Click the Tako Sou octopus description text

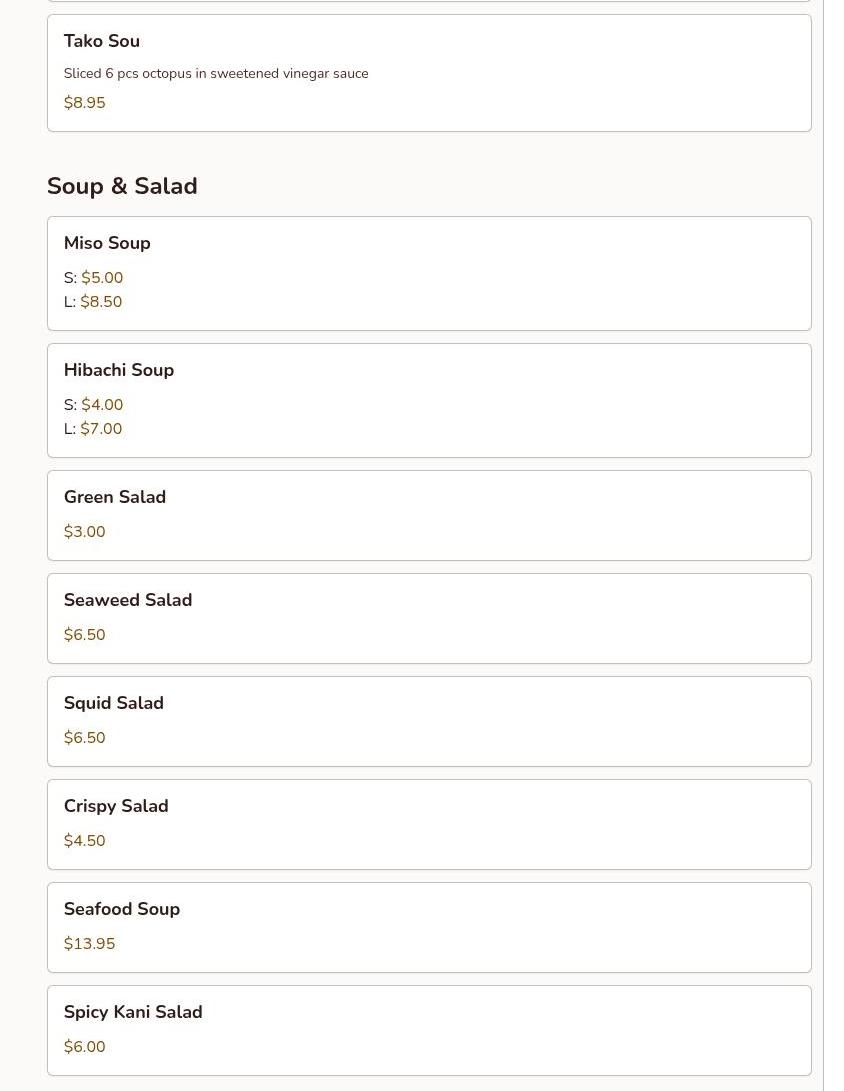216,73
